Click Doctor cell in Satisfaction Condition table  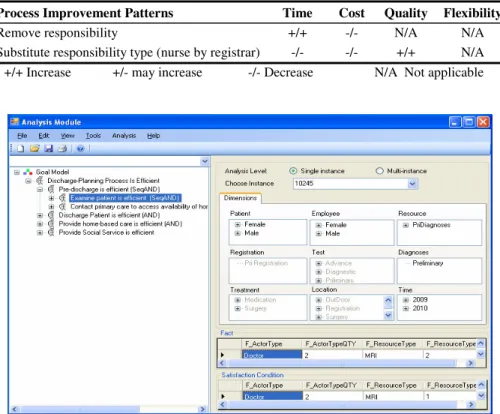click(x=273, y=396)
